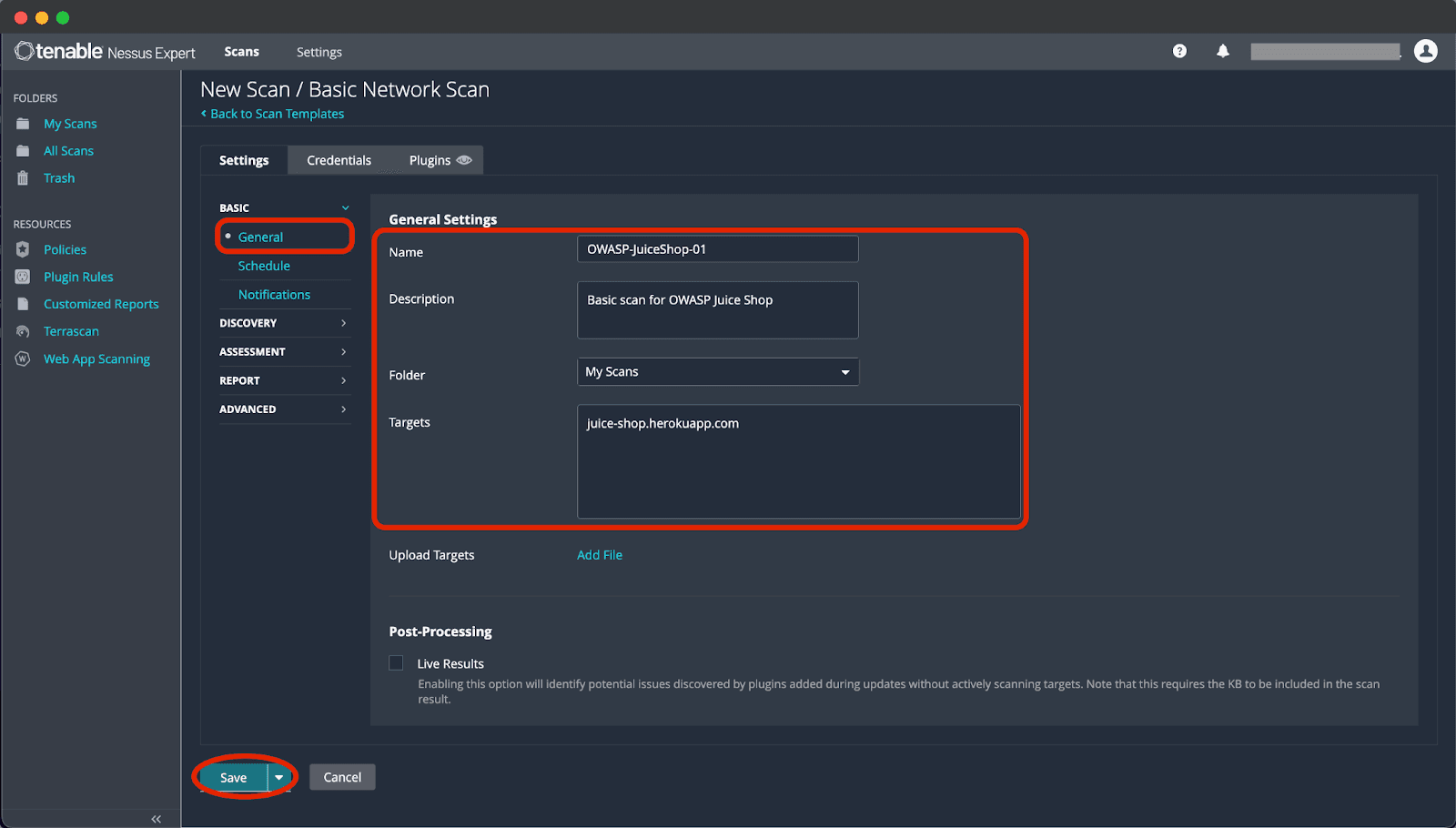This screenshot has width=1456, height=828.
Task: Select Notifications under BASIC
Action: 274,295
